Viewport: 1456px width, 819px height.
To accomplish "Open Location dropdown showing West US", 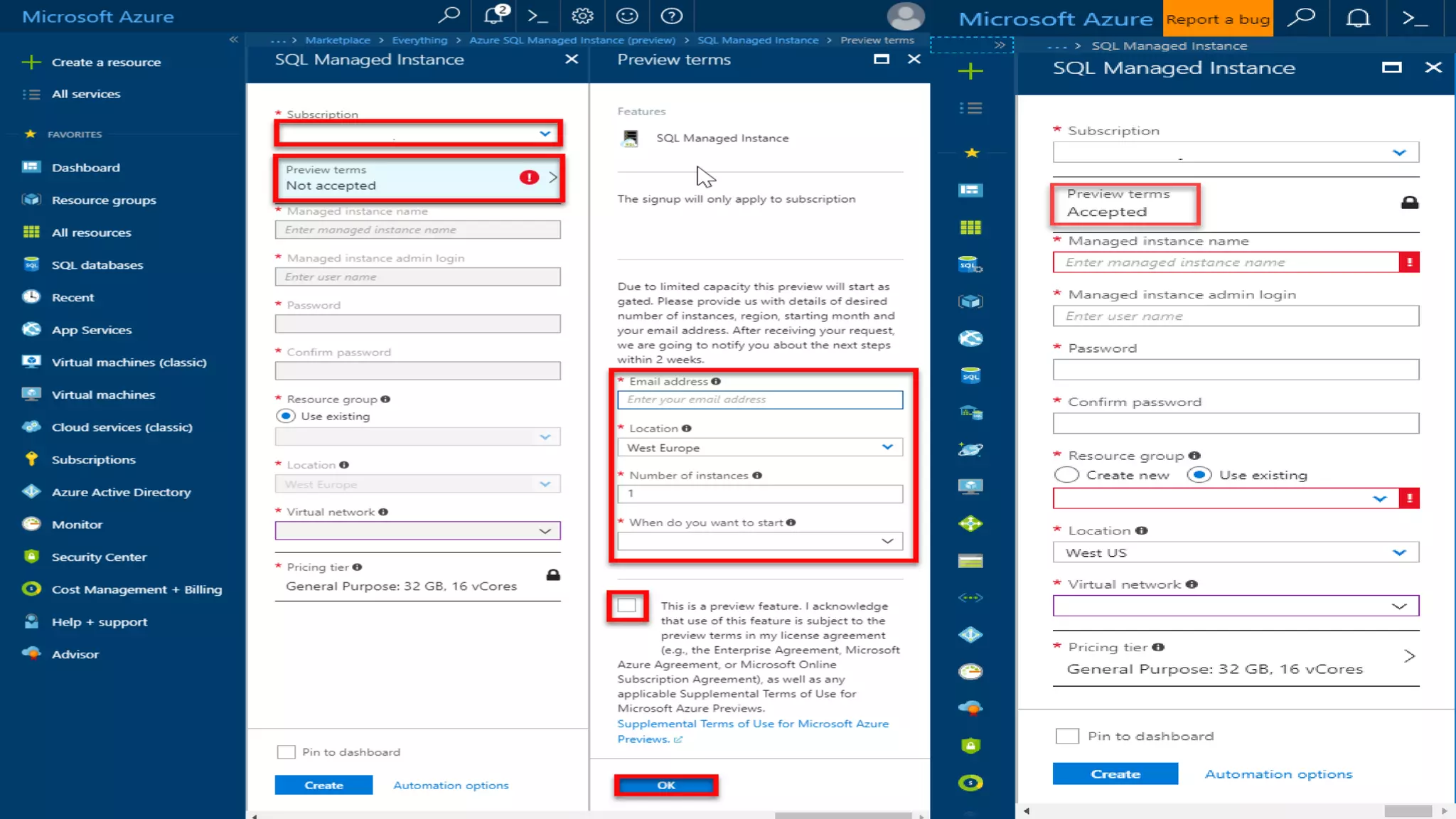I will coord(1236,552).
